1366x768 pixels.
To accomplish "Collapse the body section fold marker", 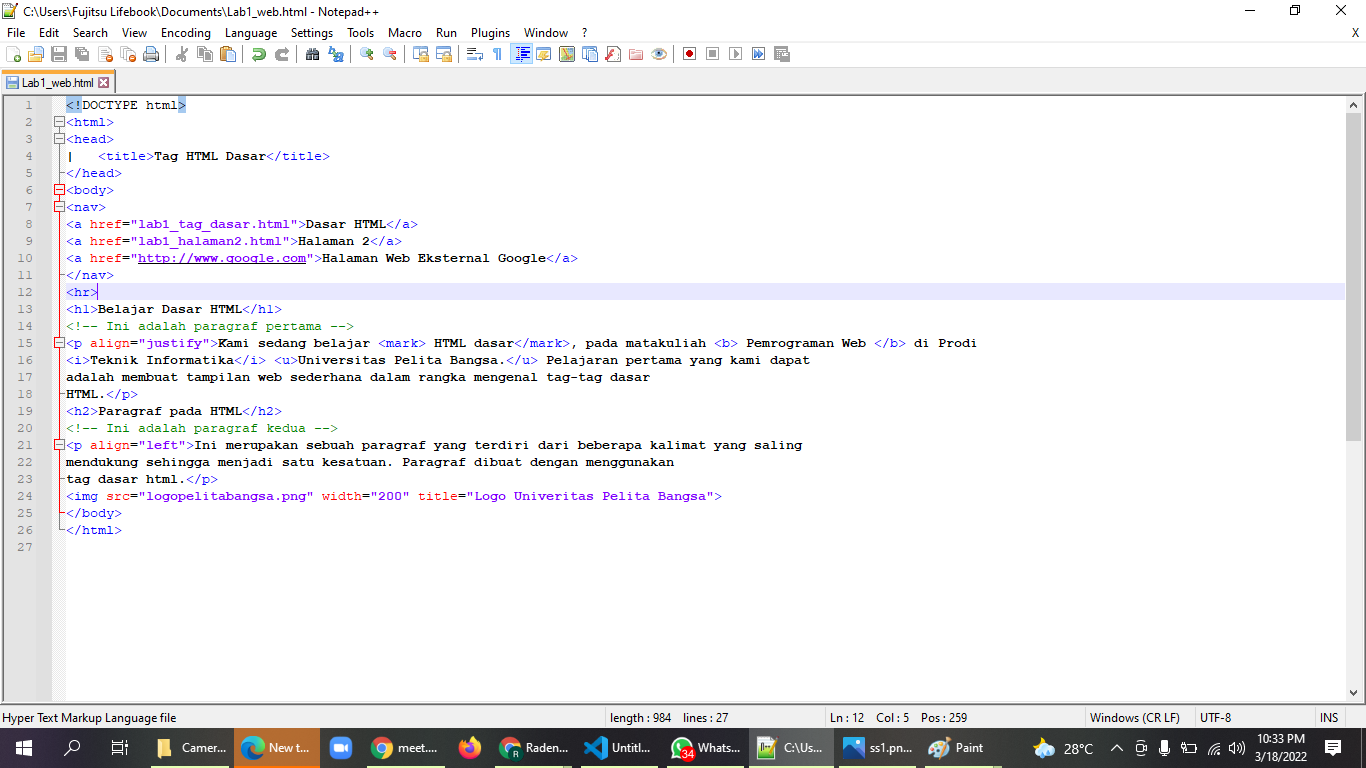I will click(59, 190).
